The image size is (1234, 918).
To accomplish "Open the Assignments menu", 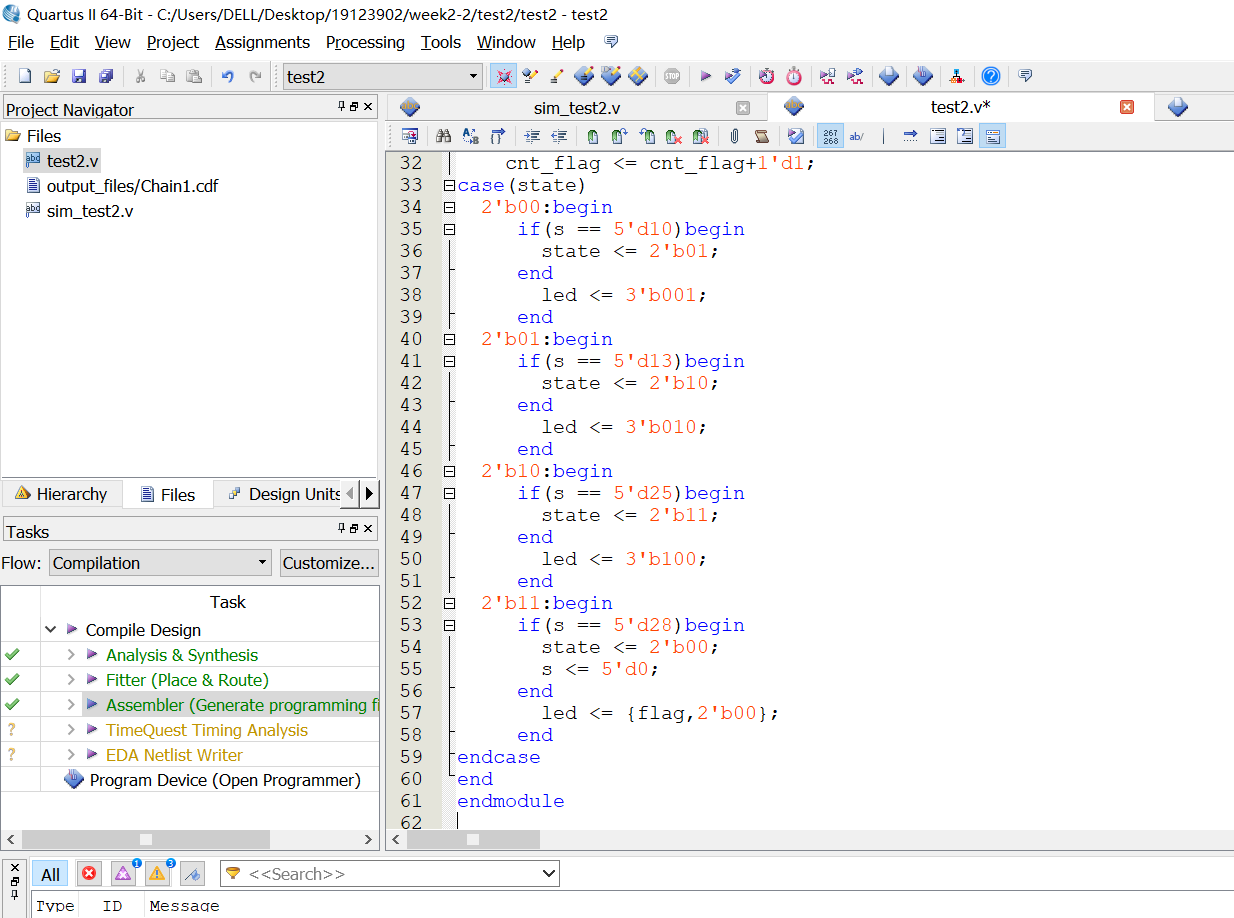I will click(262, 42).
